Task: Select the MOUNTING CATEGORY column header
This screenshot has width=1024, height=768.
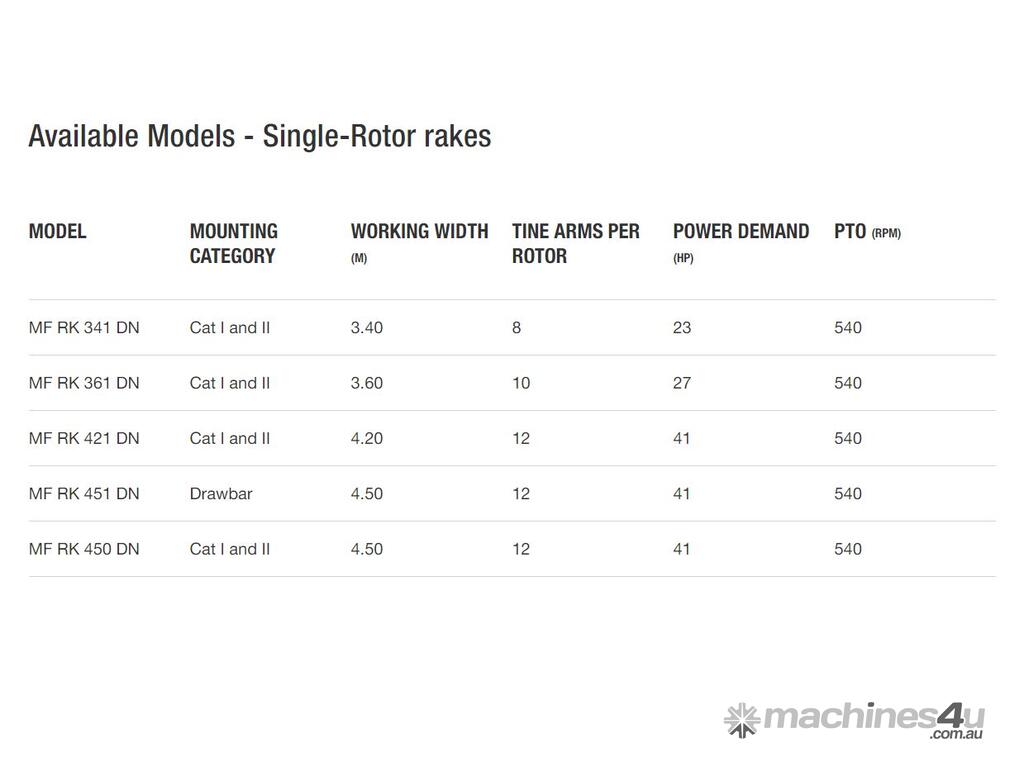Action: [x=234, y=243]
